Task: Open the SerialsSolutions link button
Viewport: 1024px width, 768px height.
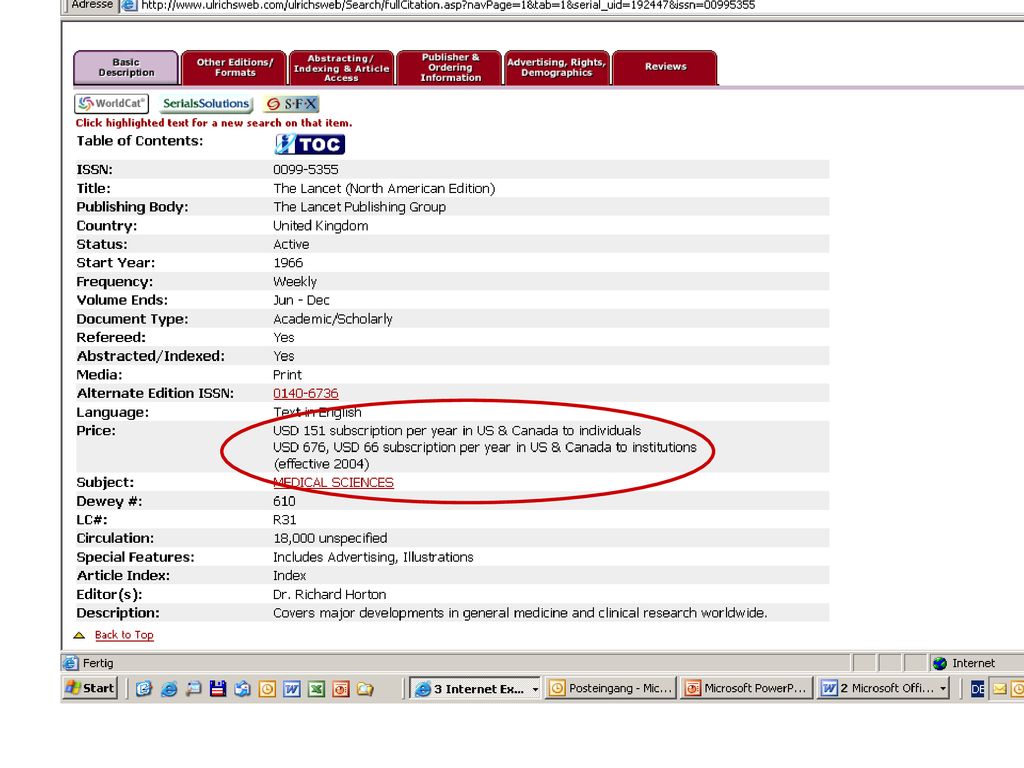Action: click(x=206, y=103)
